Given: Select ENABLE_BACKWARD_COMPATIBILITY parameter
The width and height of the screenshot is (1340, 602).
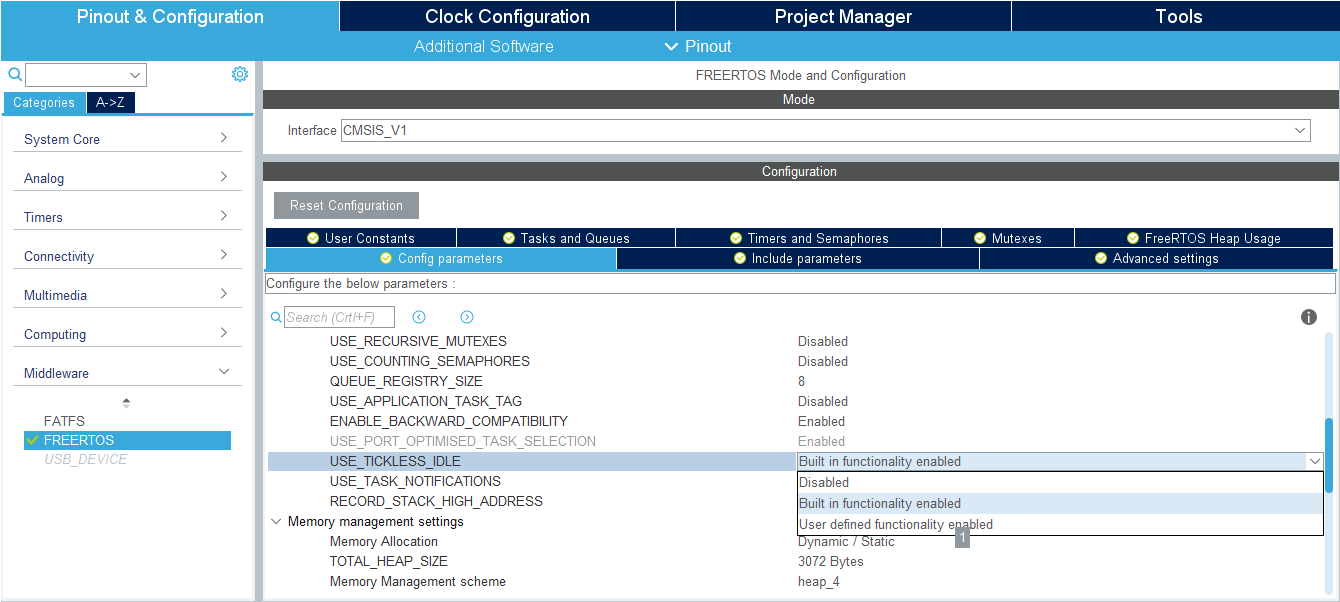Looking at the screenshot, I should pos(448,421).
